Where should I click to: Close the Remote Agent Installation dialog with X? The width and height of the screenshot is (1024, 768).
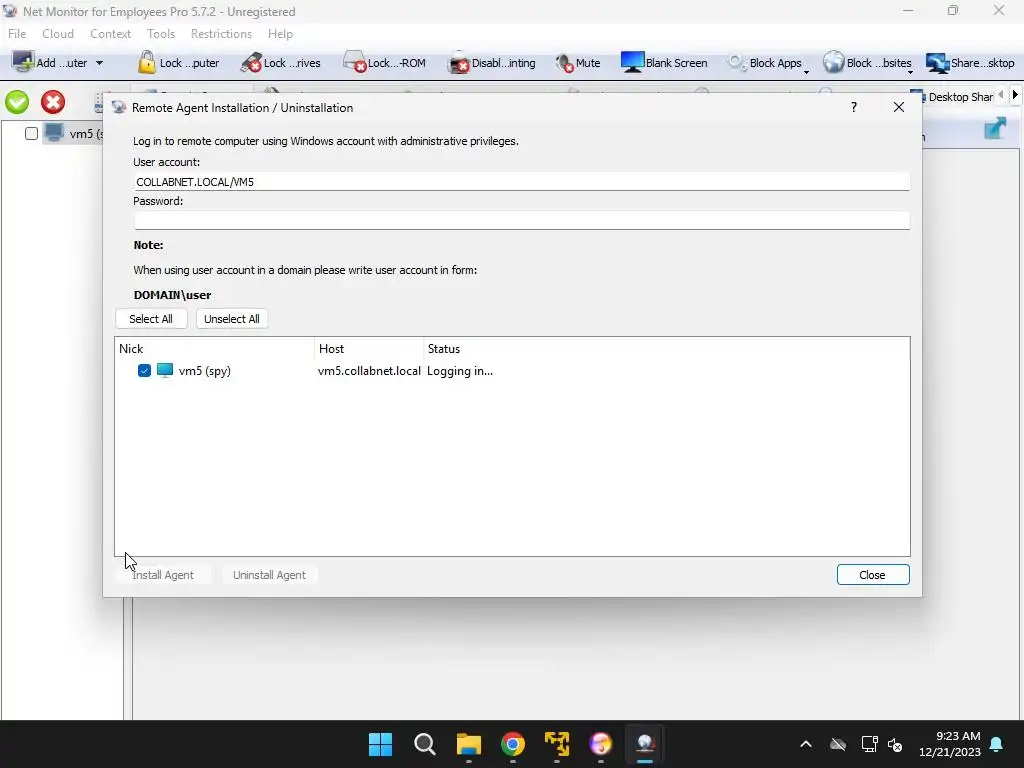(899, 107)
